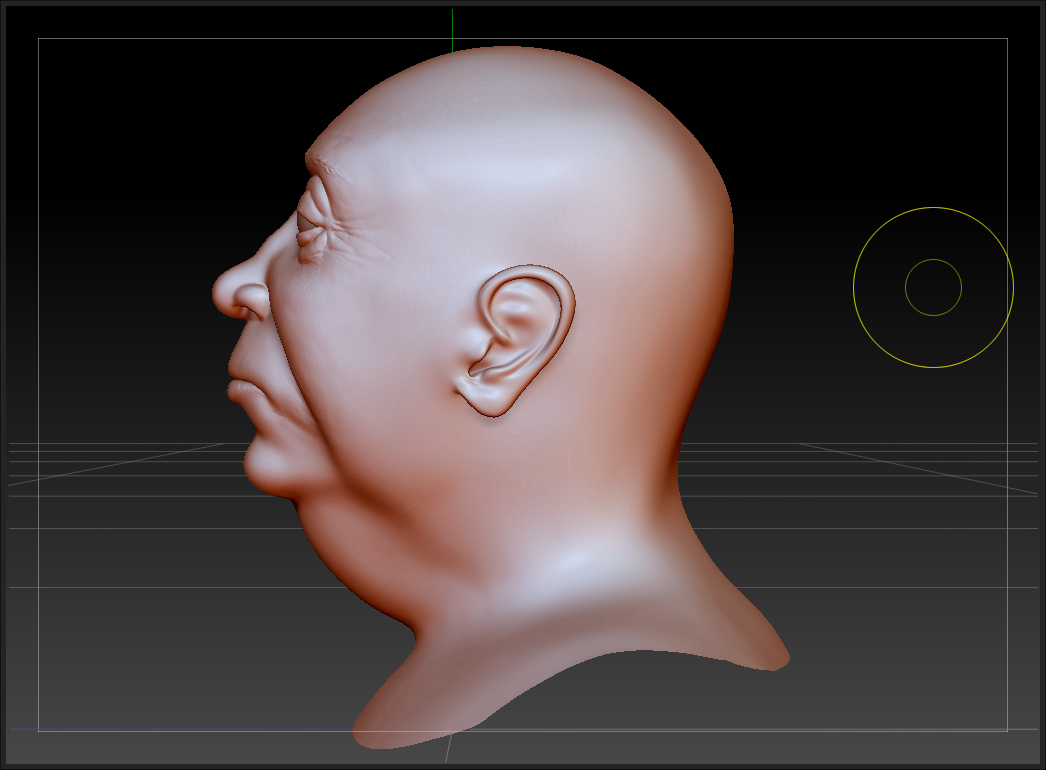
Task: Click the tip of the model's nose
Action: pos(221,294)
